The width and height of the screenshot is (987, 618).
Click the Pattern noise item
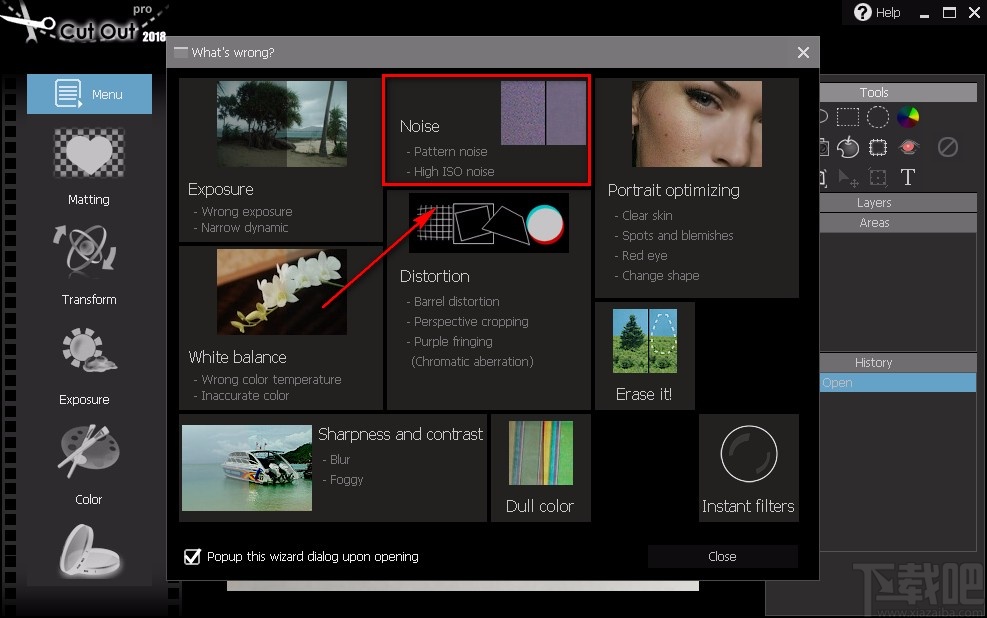(450, 152)
